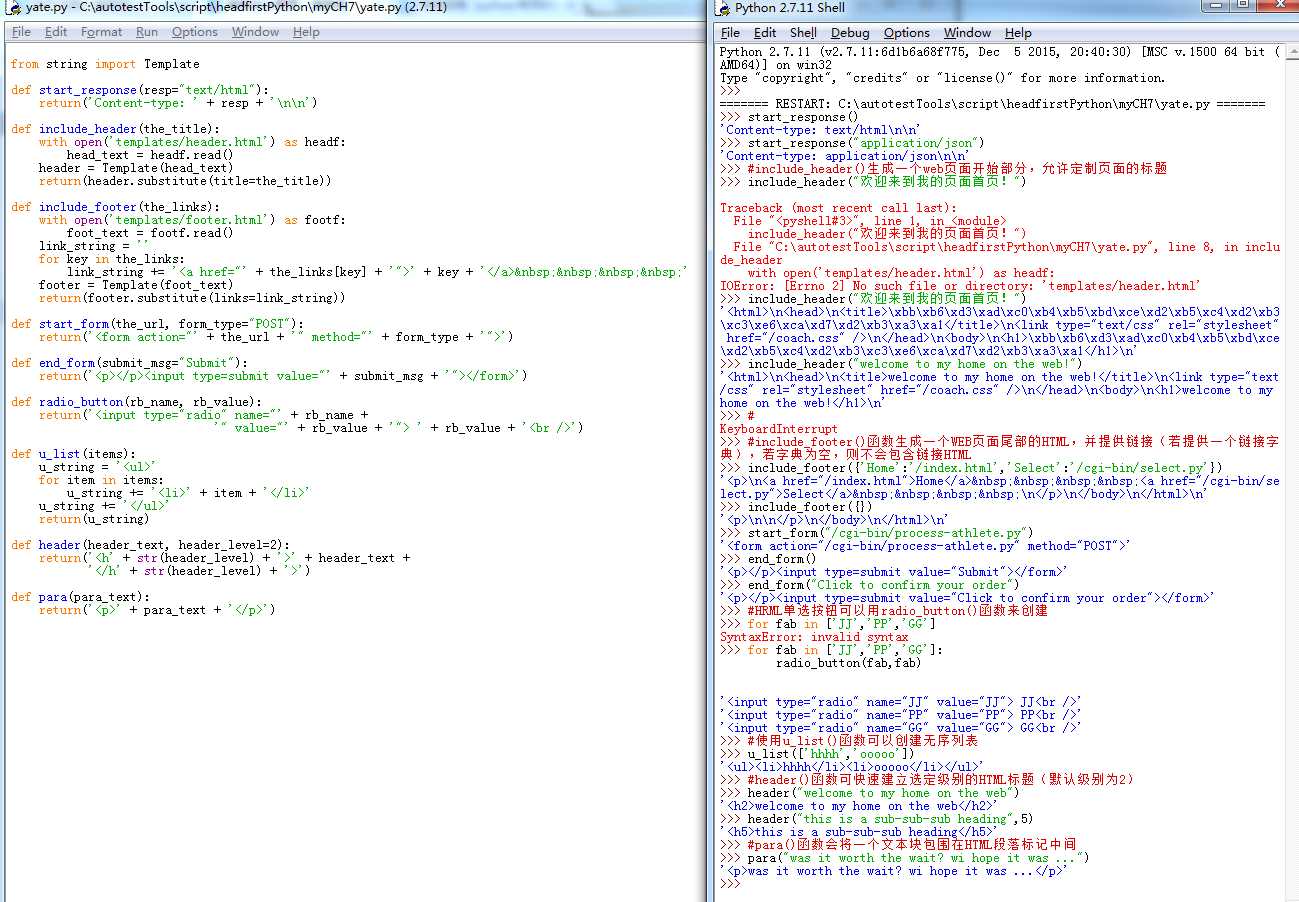
Task: Click 'header = Template(head_text)' line
Action: (136, 168)
